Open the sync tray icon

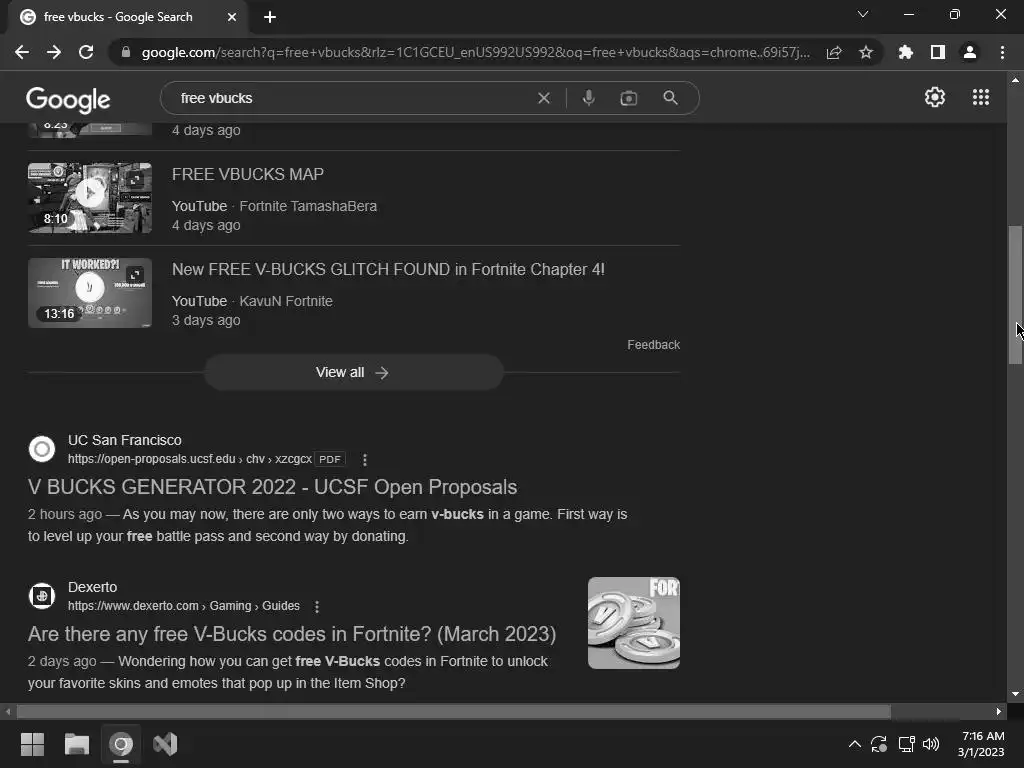click(x=879, y=744)
